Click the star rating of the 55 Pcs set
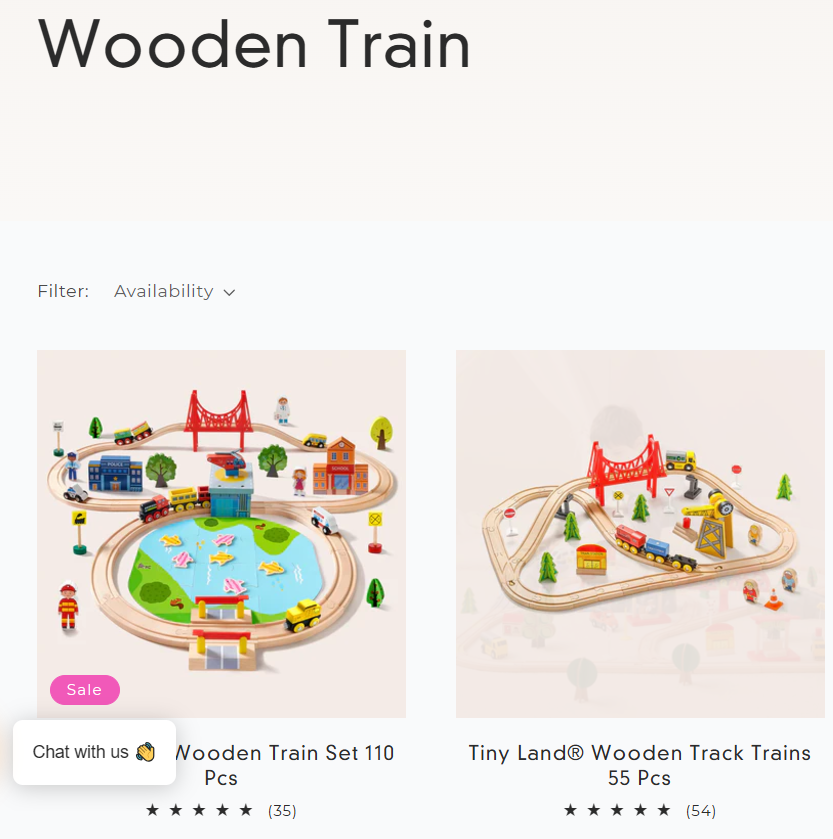The width and height of the screenshot is (833, 839). [x=617, y=810]
